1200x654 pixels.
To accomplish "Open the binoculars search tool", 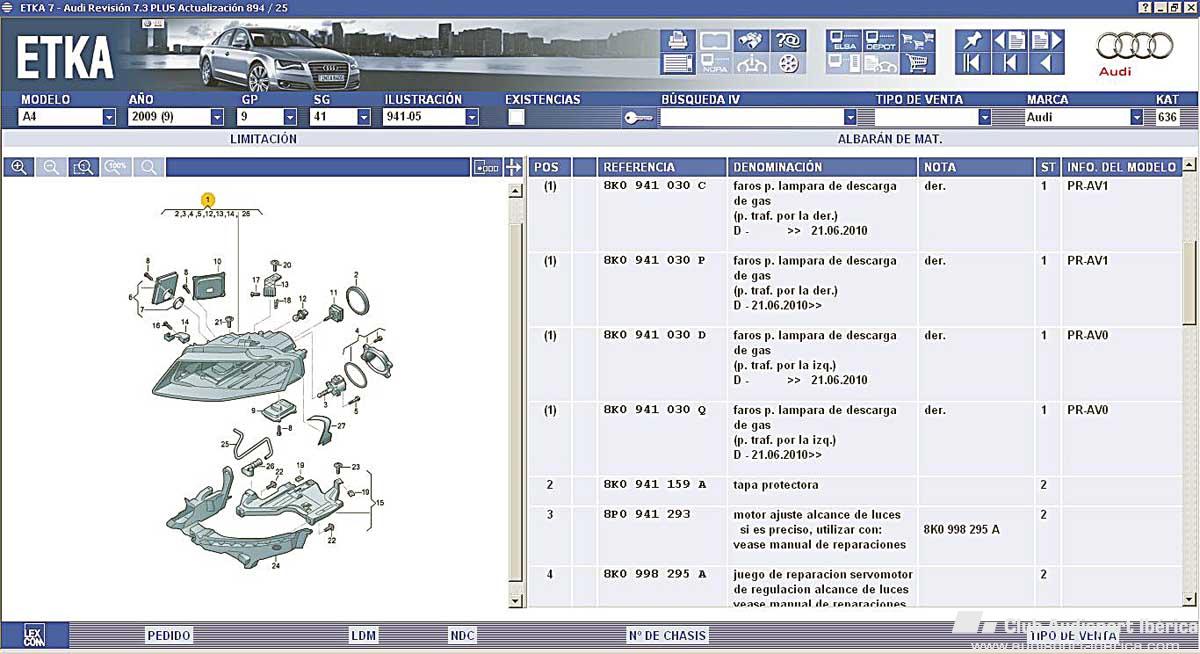I will coord(750,41).
